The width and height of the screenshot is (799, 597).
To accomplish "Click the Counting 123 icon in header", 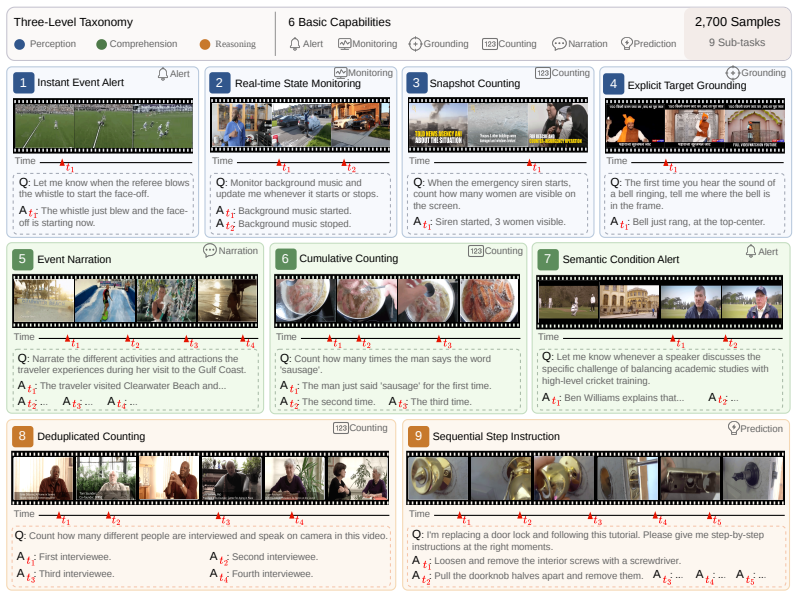I will (490, 44).
